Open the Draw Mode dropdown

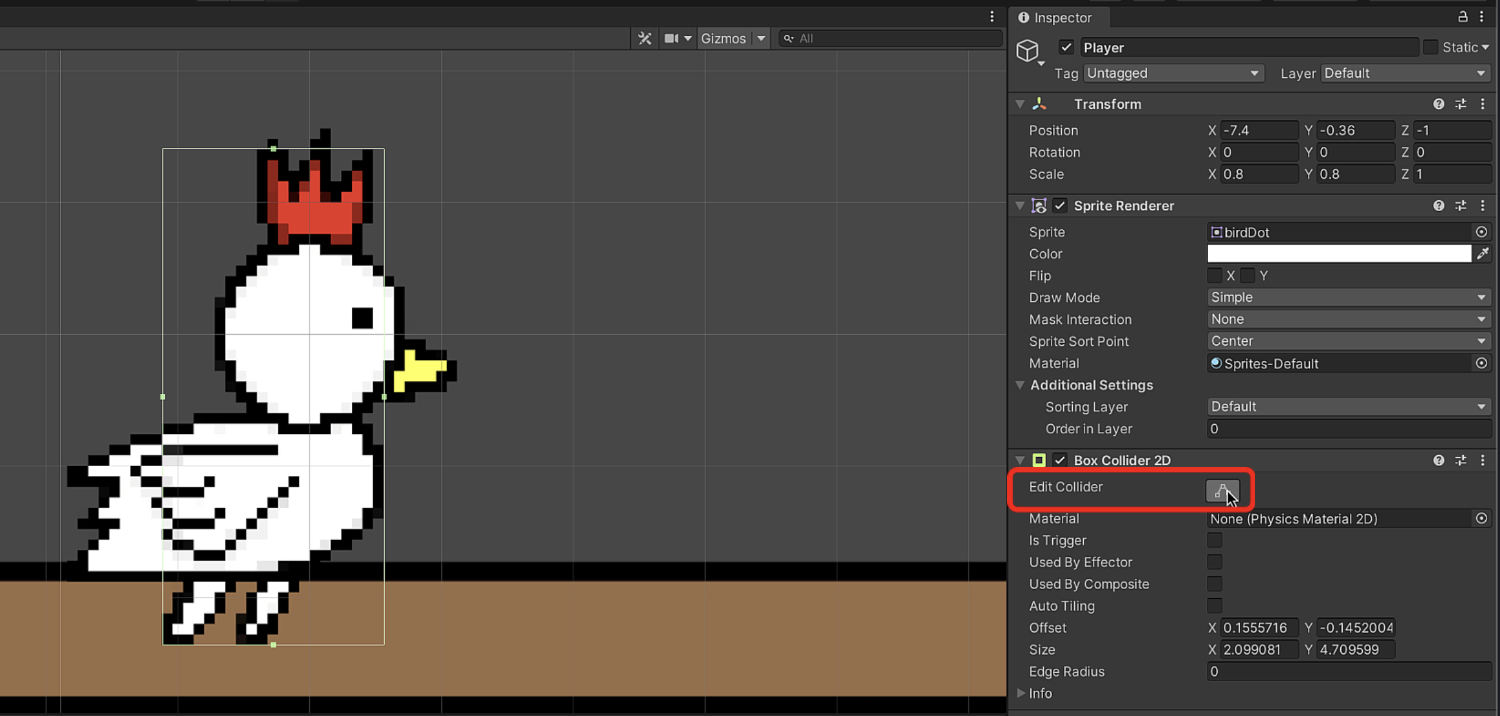[x=1349, y=297]
